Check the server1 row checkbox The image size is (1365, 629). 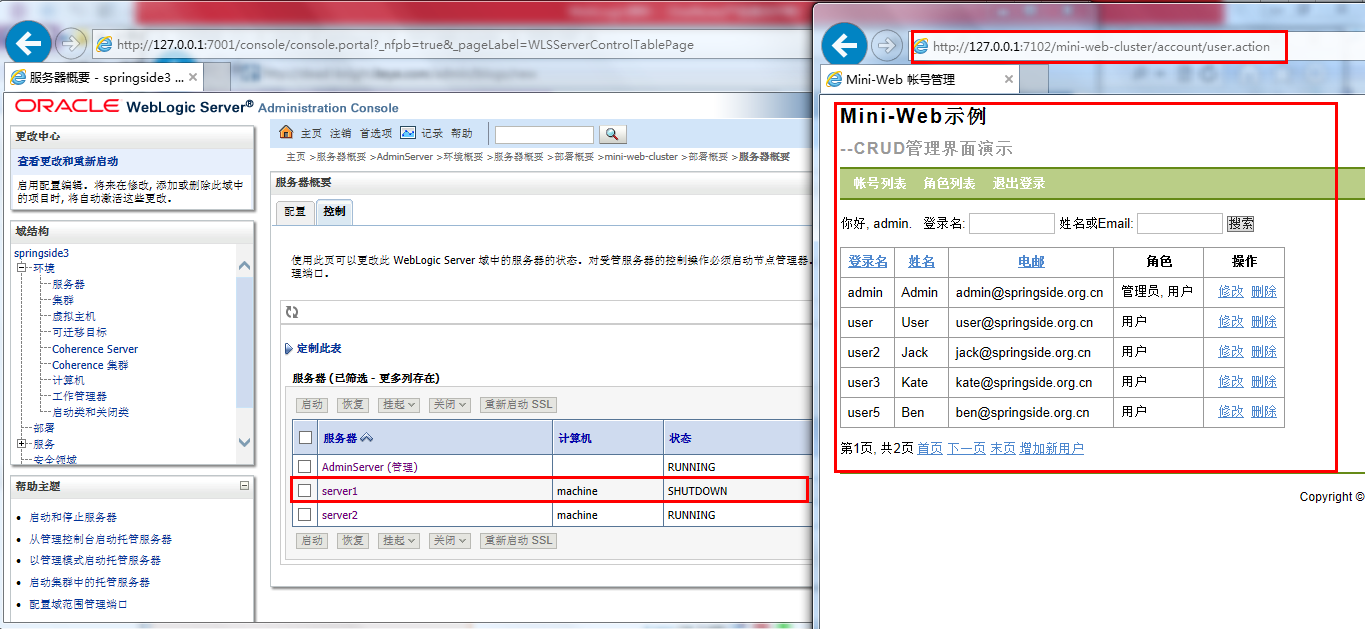click(305, 490)
